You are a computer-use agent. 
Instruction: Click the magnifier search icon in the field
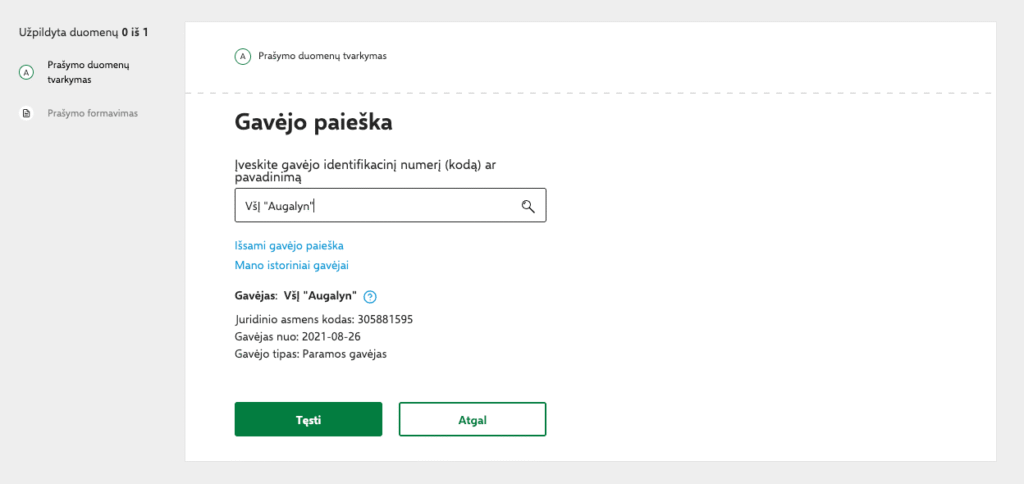(x=528, y=206)
